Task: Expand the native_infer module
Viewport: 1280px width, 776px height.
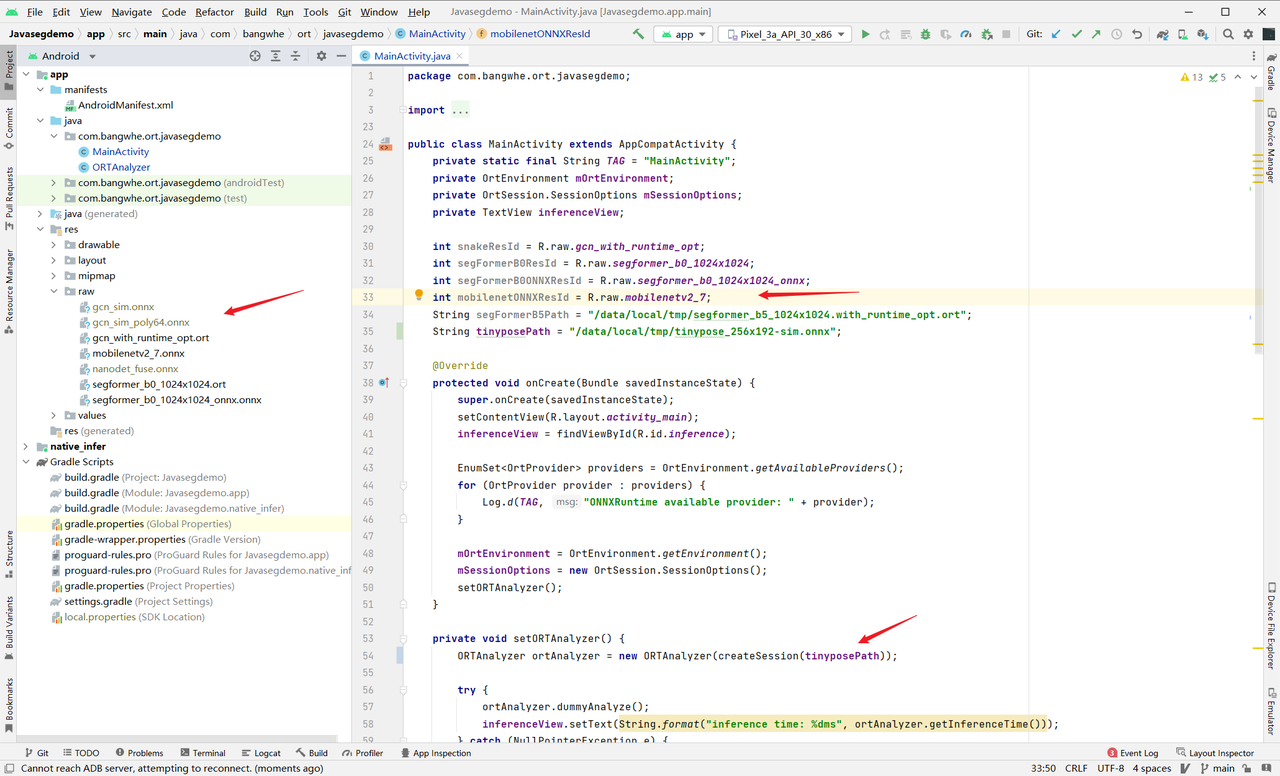Action: [x=27, y=446]
